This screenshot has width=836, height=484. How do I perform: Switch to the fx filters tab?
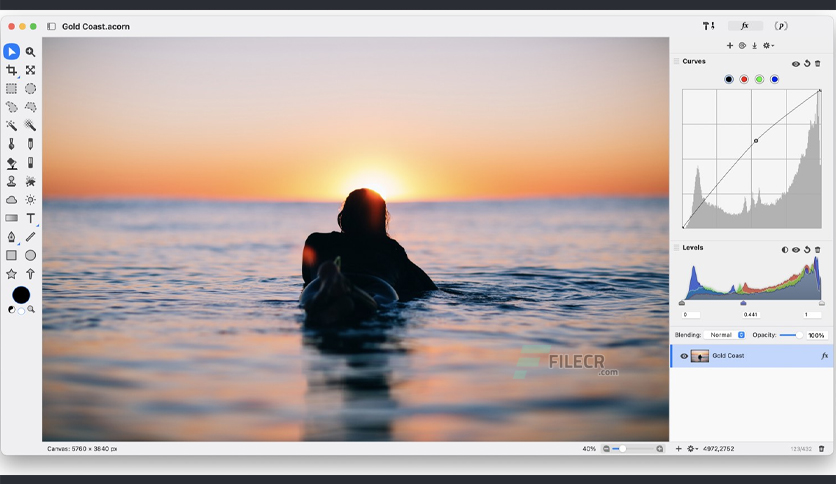point(745,26)
